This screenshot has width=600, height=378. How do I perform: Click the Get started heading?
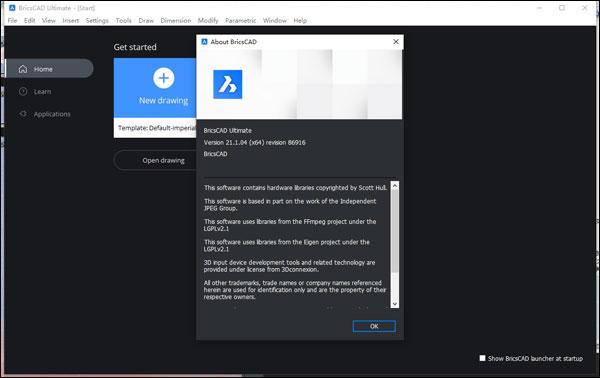(x=135, y=47)
